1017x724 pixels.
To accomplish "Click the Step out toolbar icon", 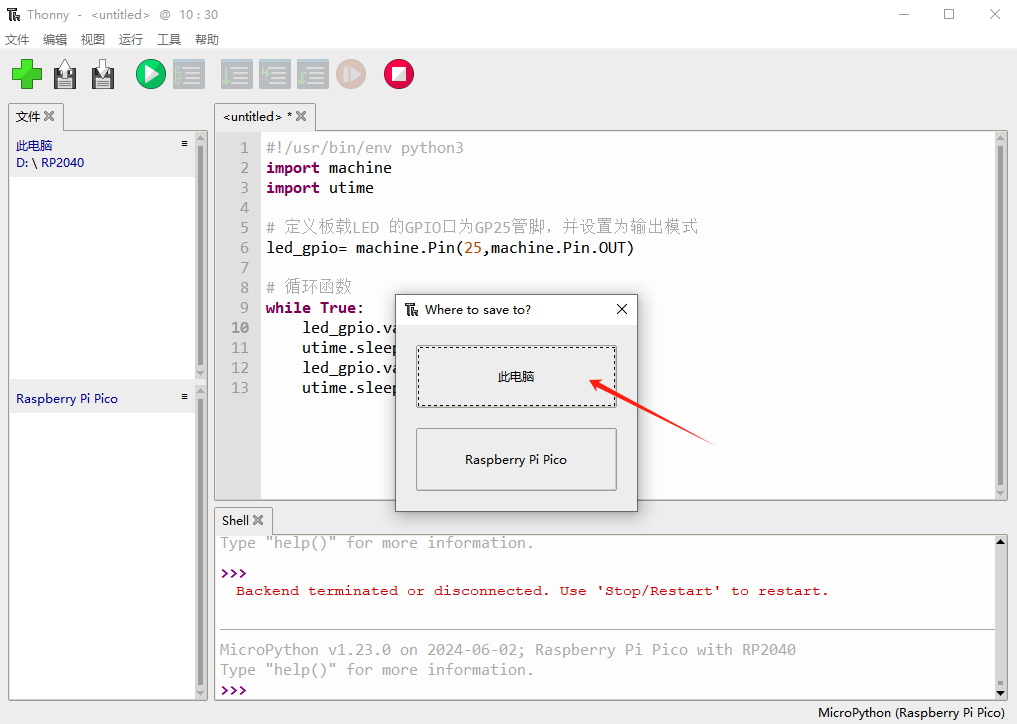I will [313, 74].
